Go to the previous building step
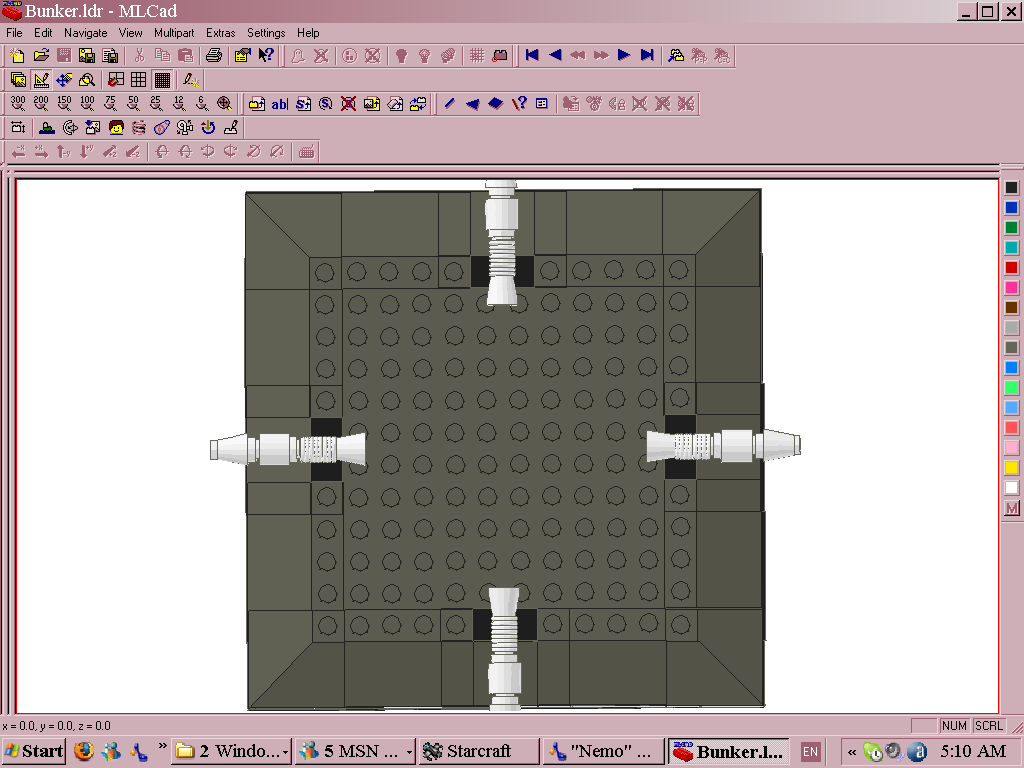The width and height of the screenshot is (1024, 768). 555,56
